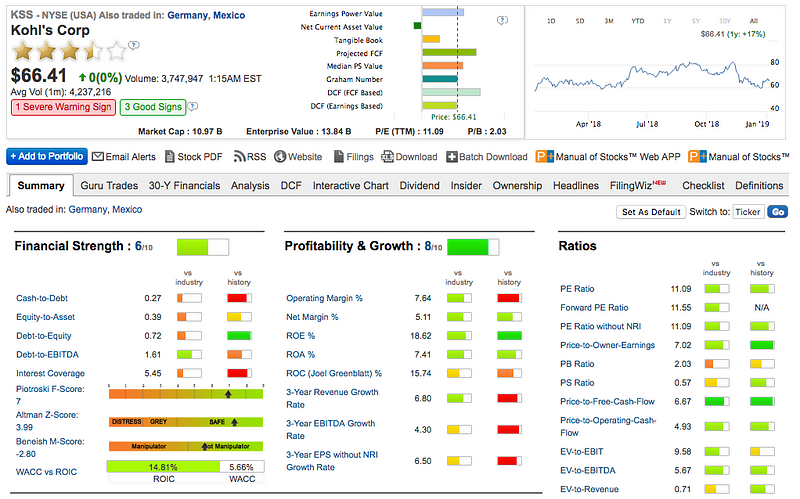Viewport: 800px width, 499px height.
Task: Select 1Y chart range
Action: pos(667,21)
